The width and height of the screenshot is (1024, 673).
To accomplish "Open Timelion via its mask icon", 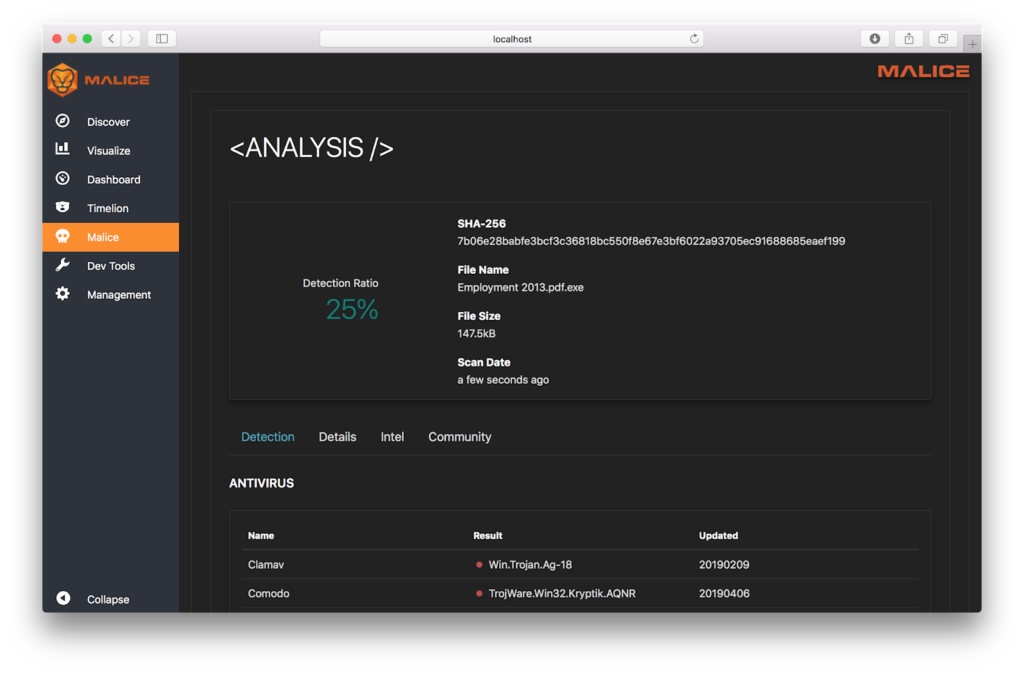I will 63,207.
